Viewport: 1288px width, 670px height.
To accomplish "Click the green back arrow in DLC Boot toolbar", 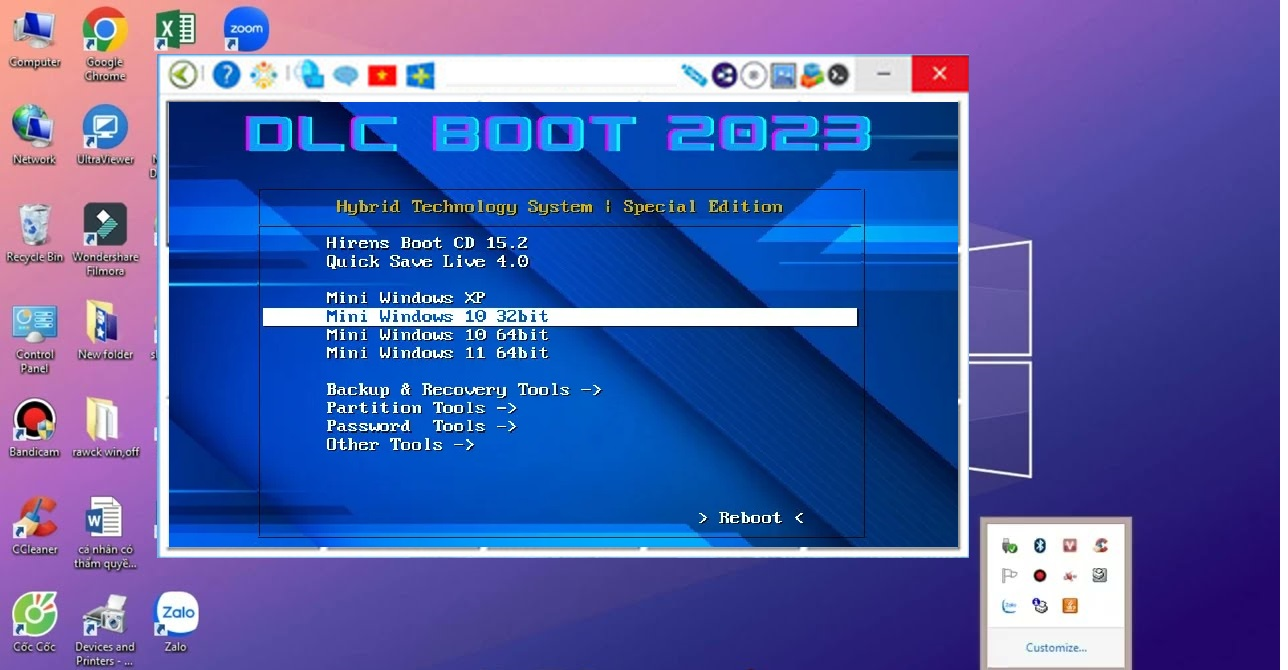I will 183,75.
